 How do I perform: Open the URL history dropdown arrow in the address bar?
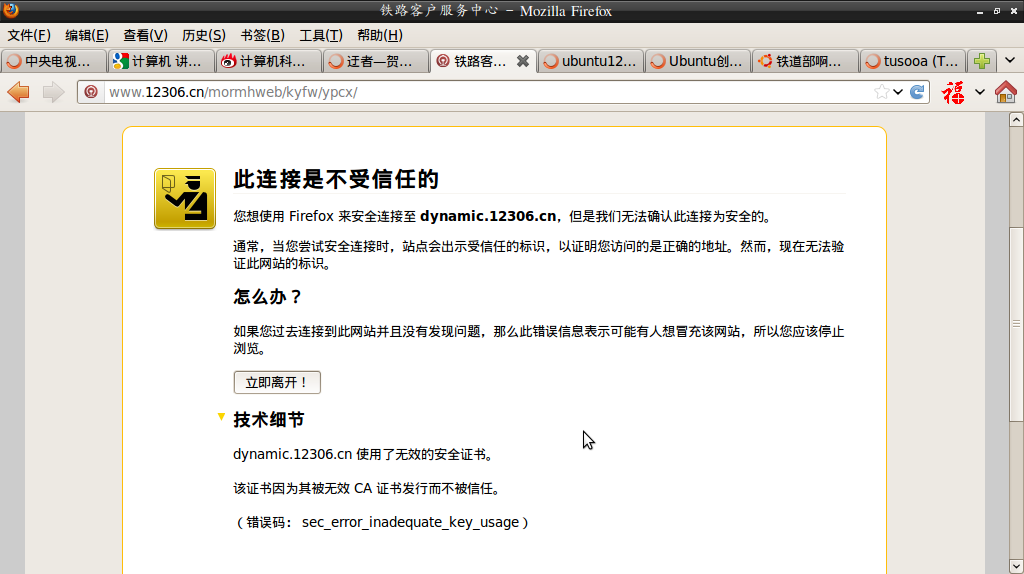tap(898, 92)
